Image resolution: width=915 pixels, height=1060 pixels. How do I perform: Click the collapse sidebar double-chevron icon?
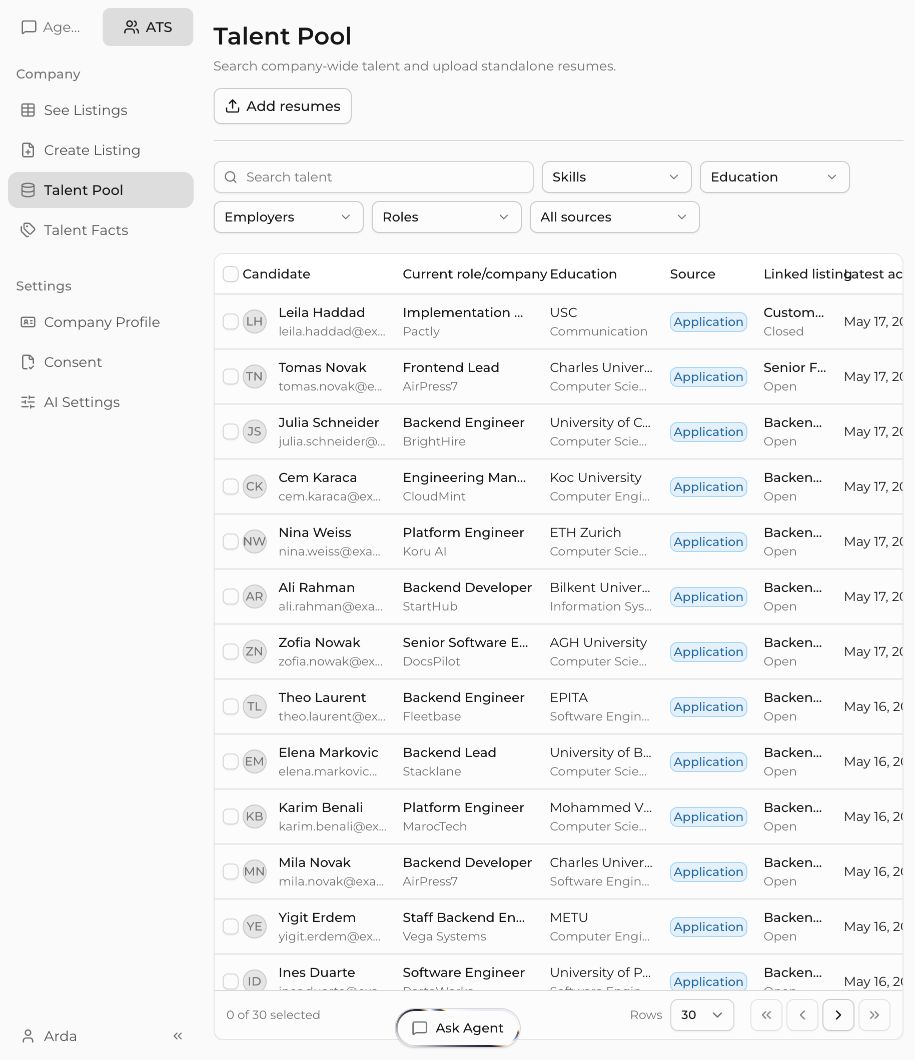178,1036
